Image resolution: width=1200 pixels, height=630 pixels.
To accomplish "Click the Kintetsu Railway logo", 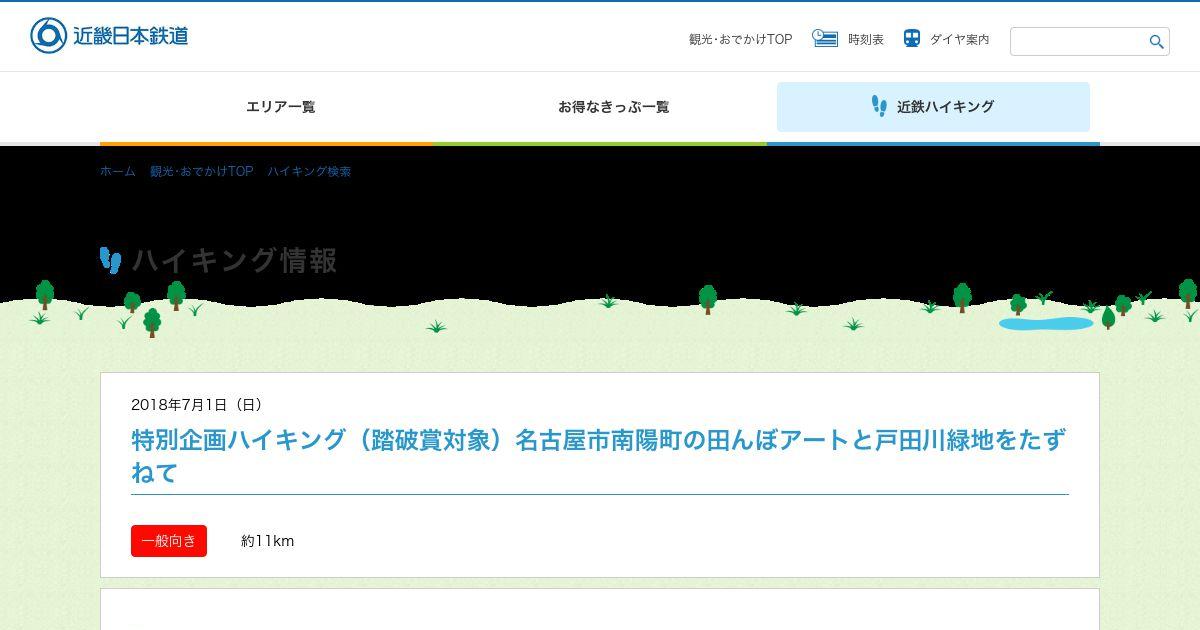I will 109,36.
